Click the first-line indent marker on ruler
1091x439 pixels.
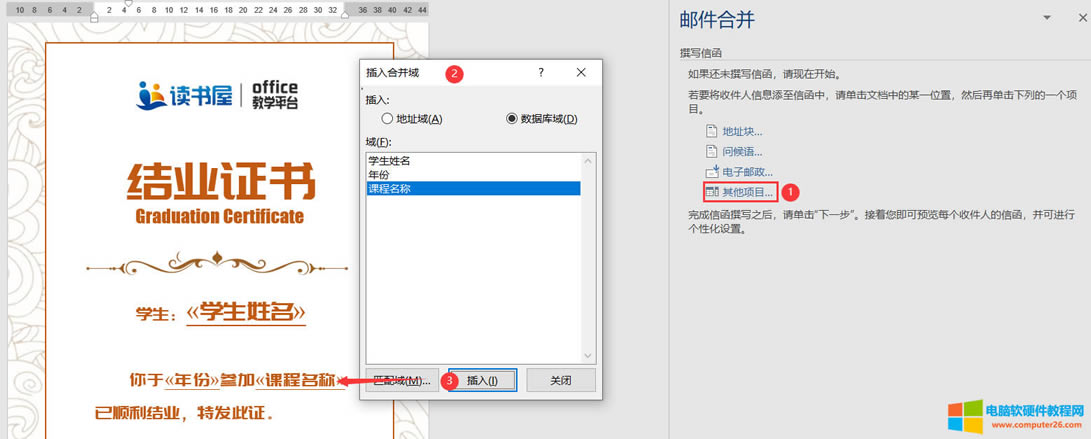coord(128,3)
